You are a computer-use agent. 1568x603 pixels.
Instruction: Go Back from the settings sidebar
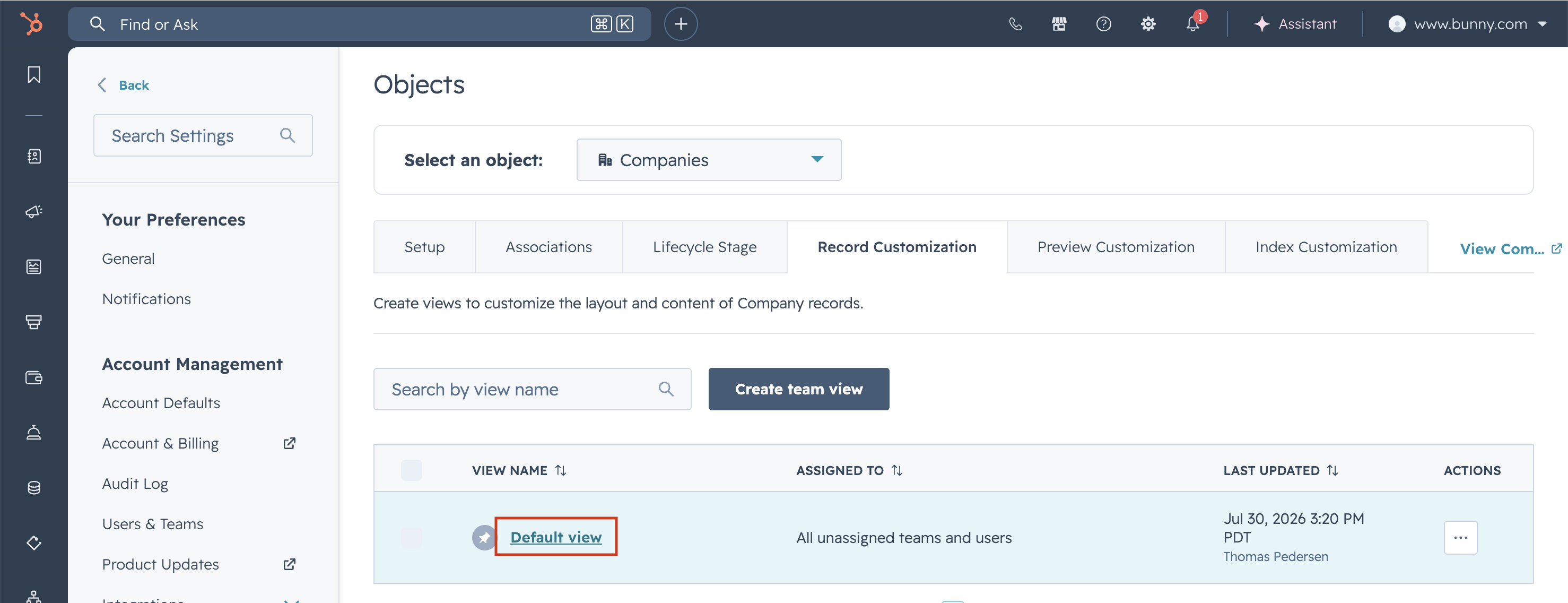pyautogui.click(x=124, y=84)
